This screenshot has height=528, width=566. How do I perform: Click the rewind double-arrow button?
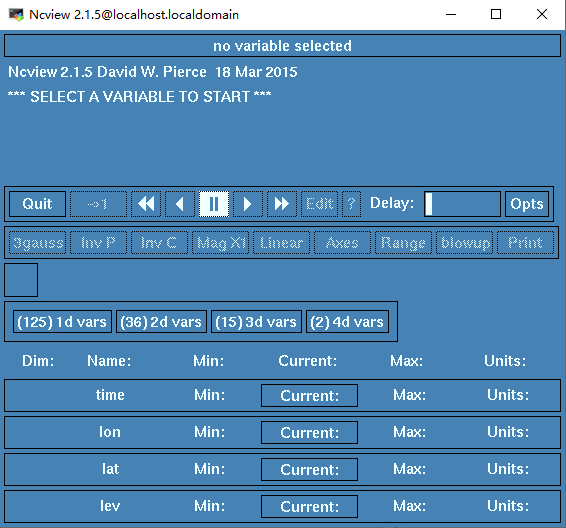[146, 204]
